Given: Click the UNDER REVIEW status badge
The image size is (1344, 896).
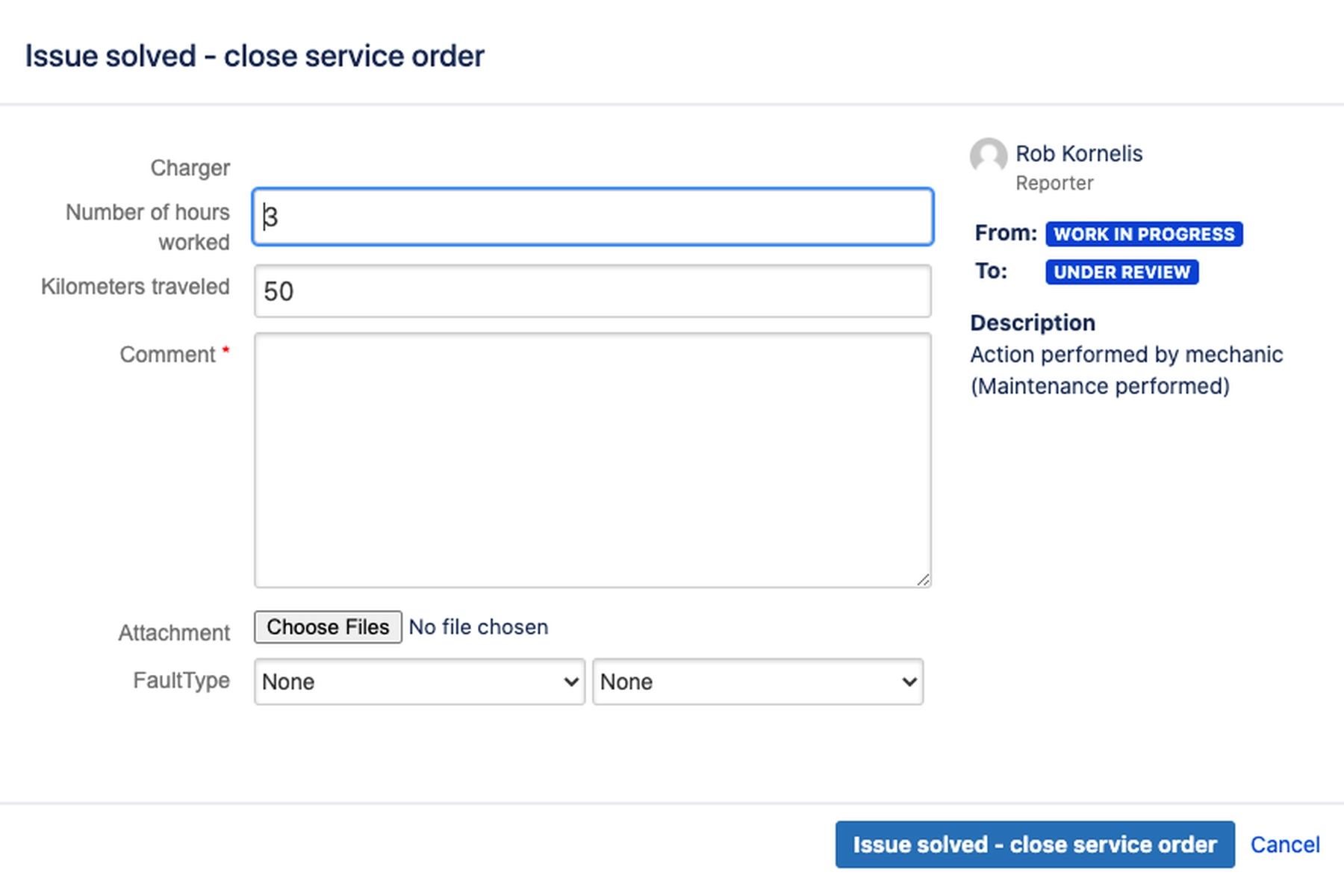Looking at the screenshot, I should [1121, 272].
